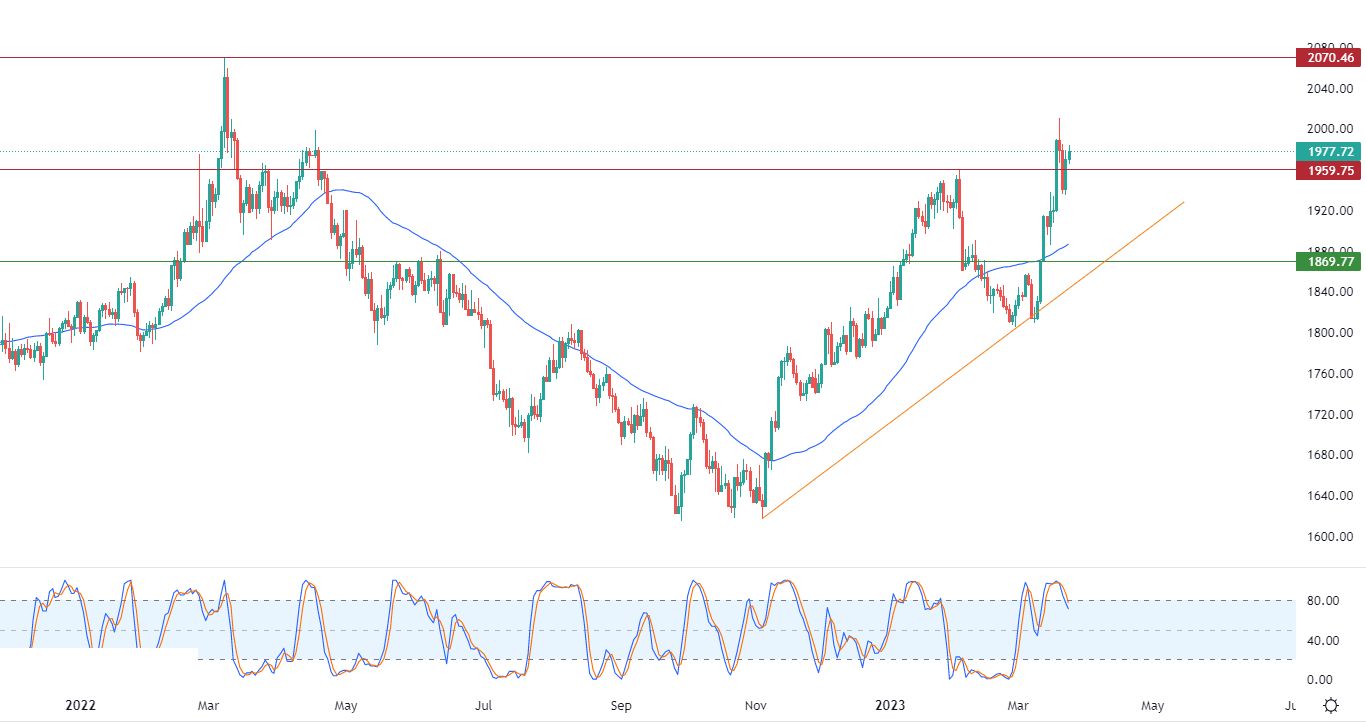
Task: Click the 2040.00 price axis value
Action: [1331, 88]
